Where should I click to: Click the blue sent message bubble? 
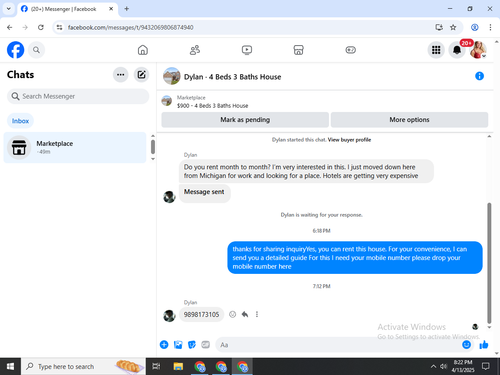tap(355, 258)
